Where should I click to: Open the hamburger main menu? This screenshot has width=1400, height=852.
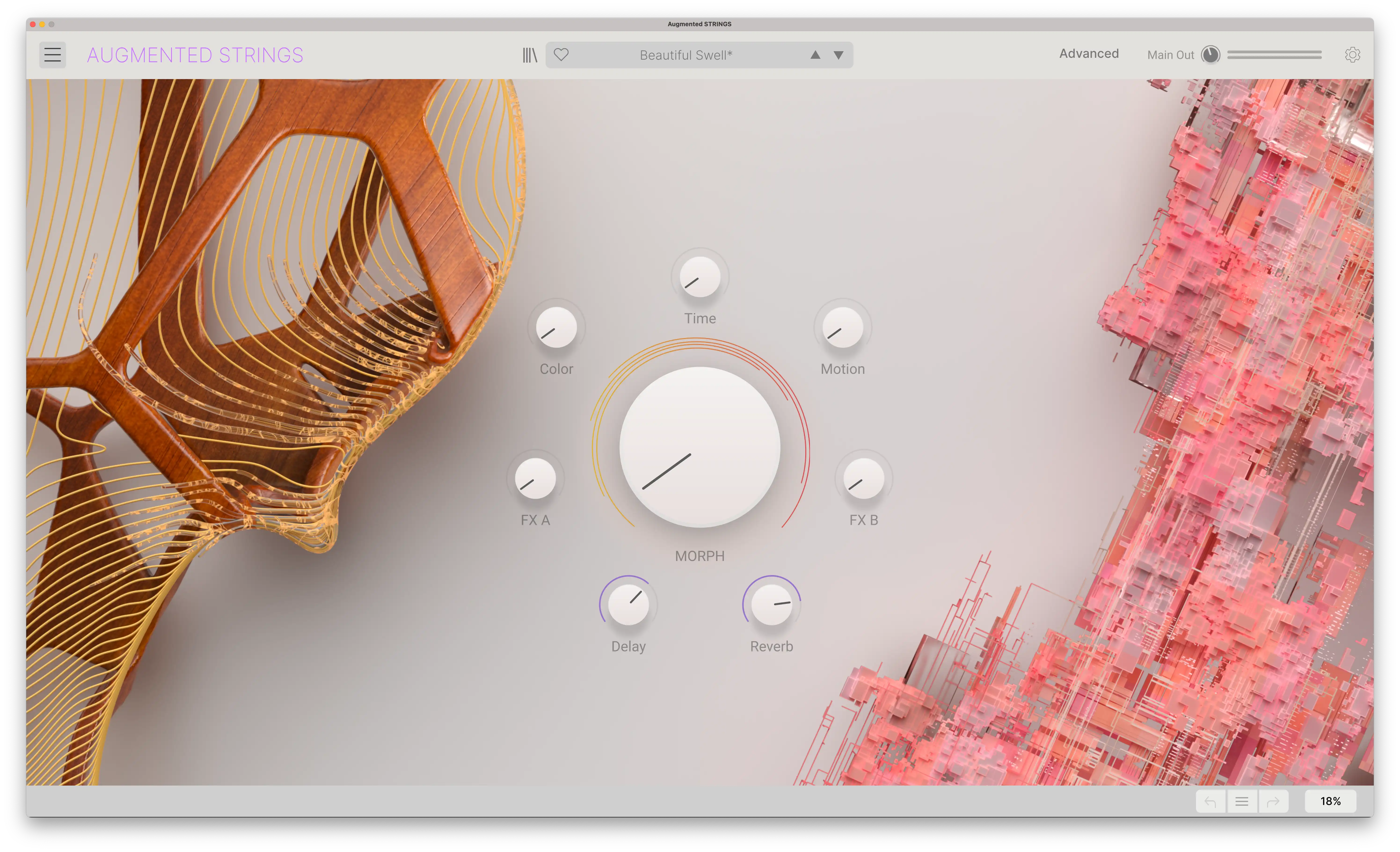coord(52,55)
